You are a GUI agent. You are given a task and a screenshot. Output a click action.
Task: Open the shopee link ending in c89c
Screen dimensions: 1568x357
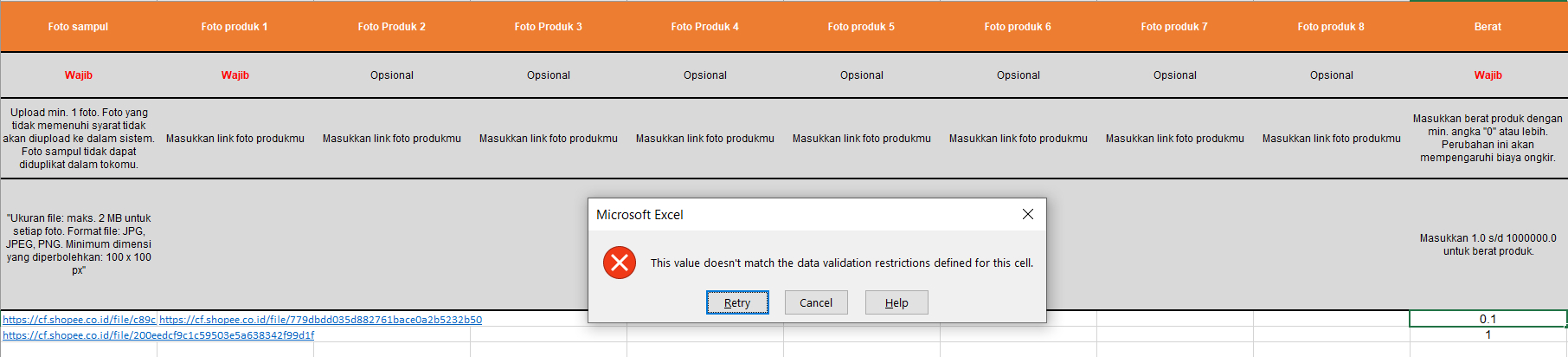point(79,320)
